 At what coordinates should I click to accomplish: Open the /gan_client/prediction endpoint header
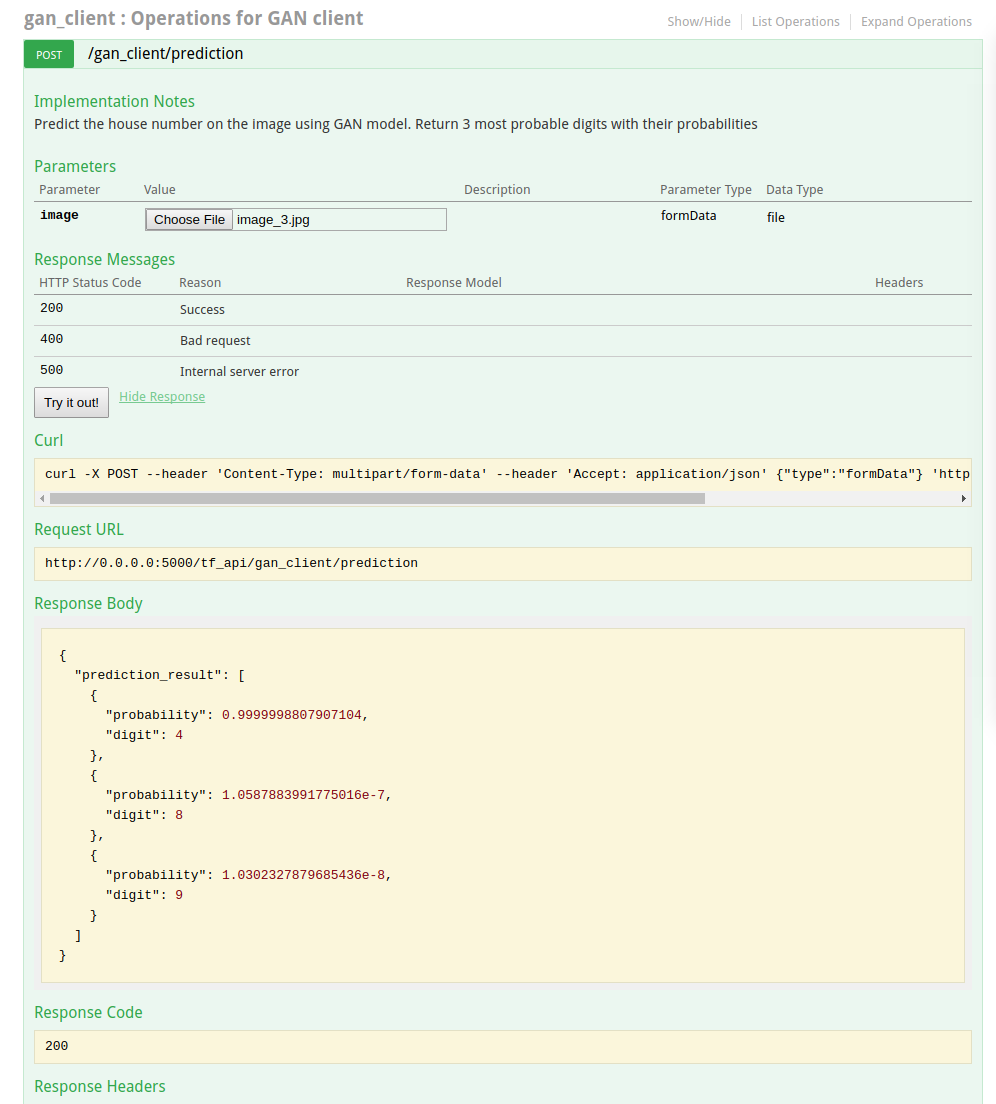pyautogui.click(x=168, y=53)
